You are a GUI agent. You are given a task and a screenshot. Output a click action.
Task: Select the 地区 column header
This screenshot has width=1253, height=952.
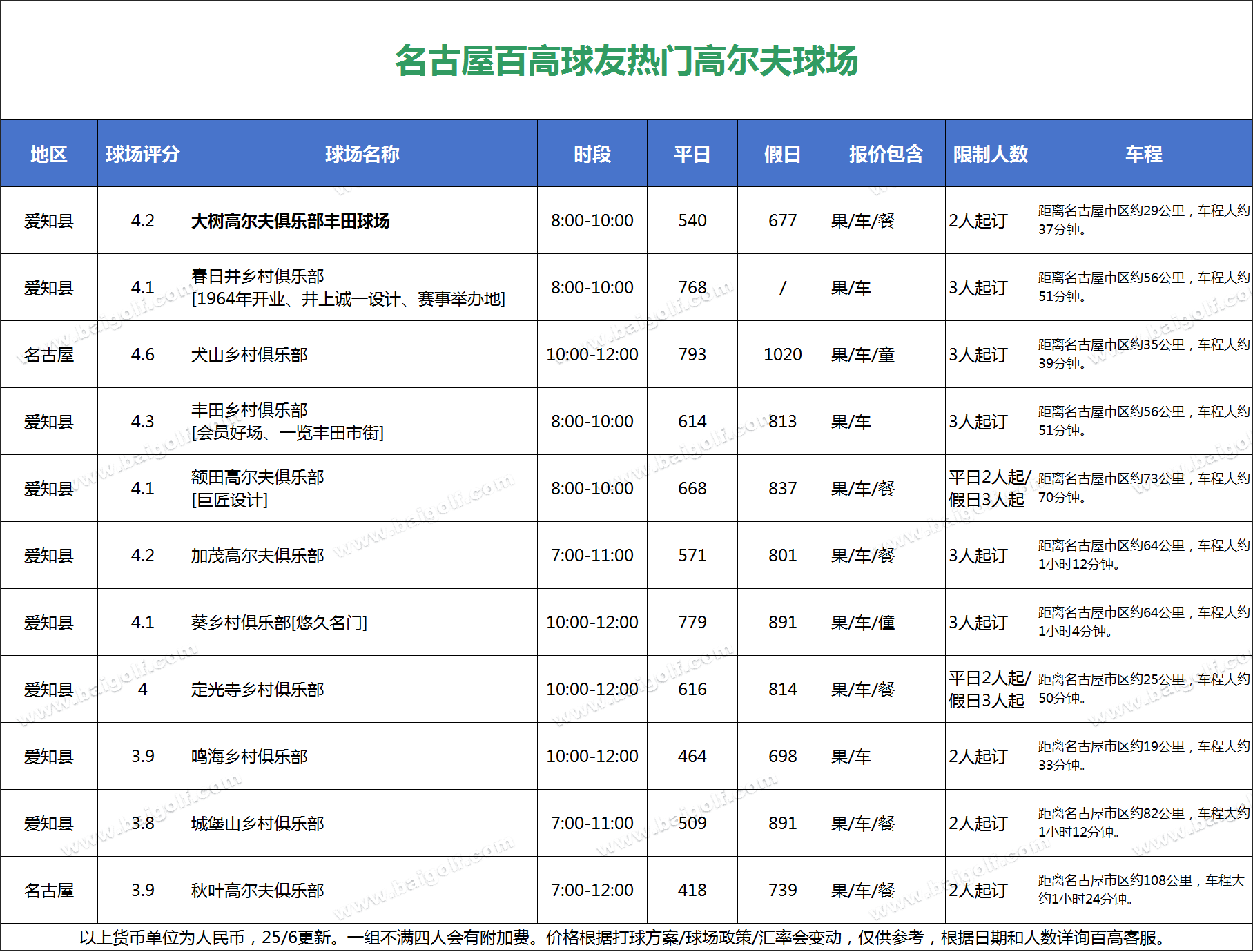[49, 154]
